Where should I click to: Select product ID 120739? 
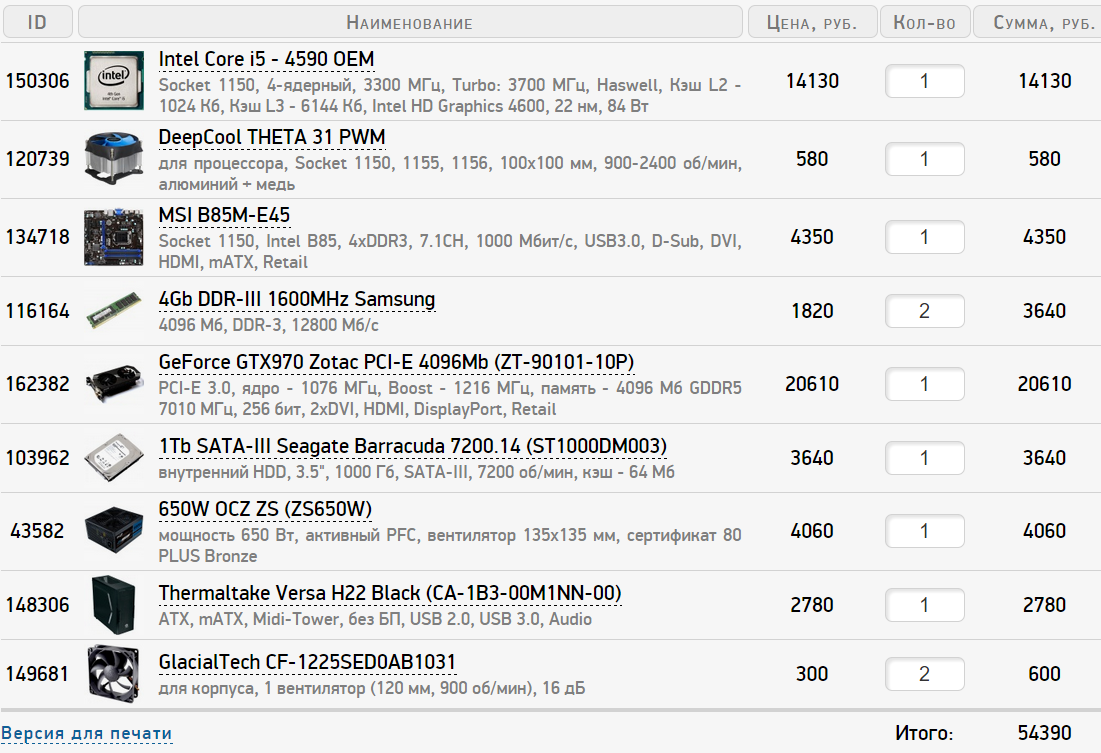tap(38, 159)
